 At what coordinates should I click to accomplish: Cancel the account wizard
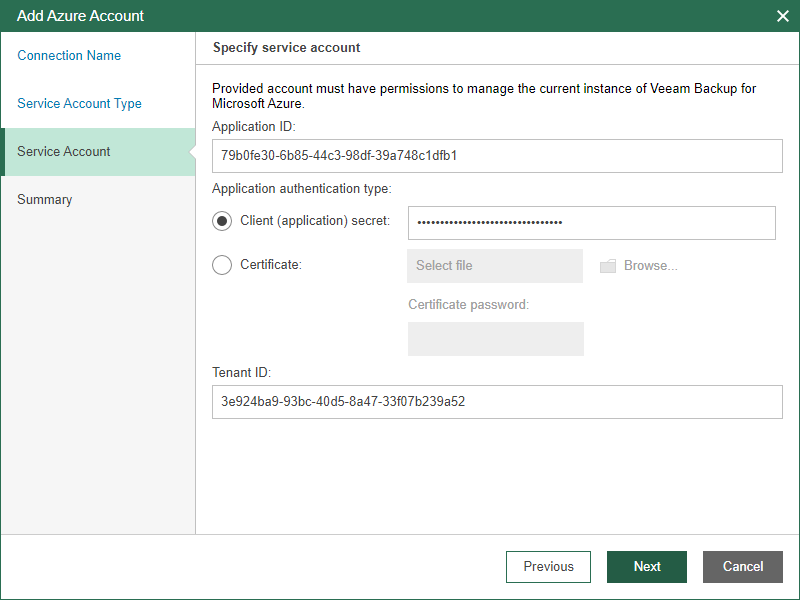click(x=743, y=566)
